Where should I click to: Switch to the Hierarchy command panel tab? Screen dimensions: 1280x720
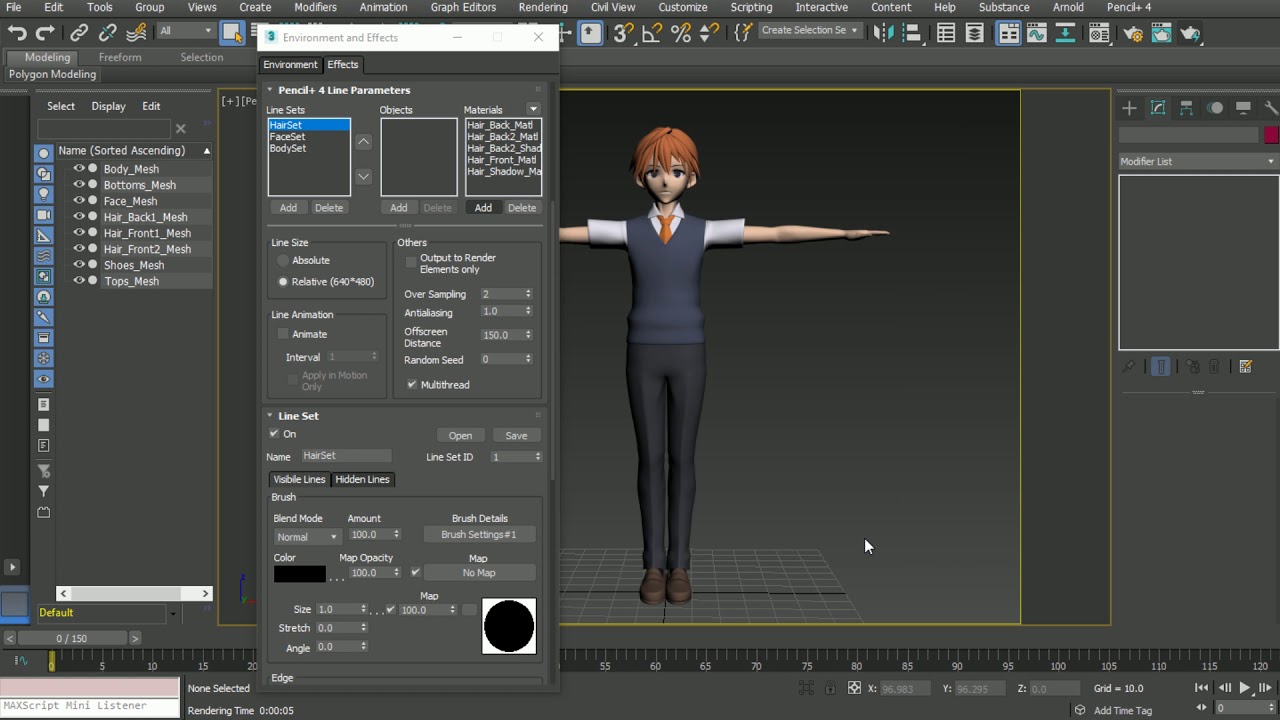(1186, 108)
